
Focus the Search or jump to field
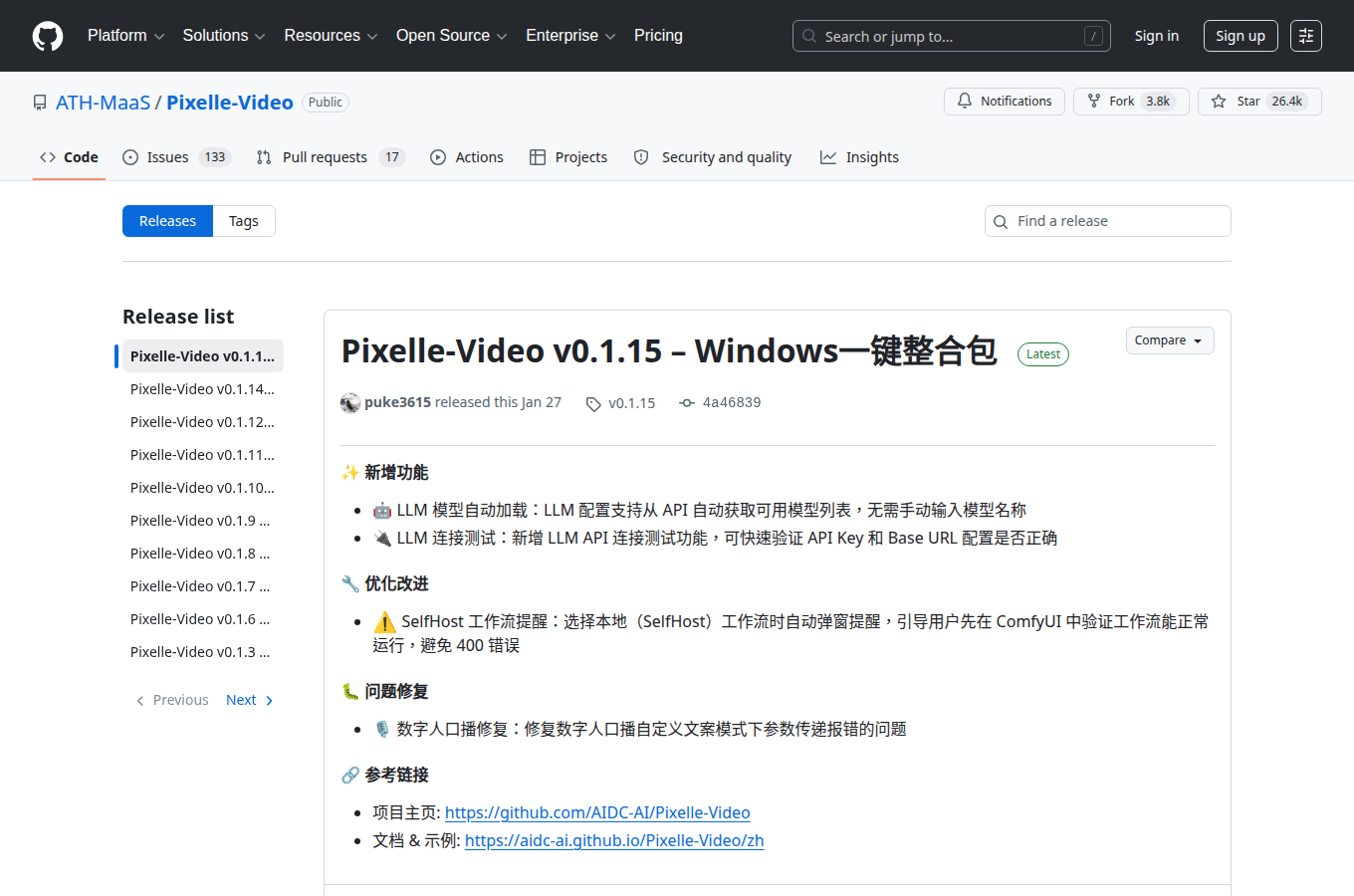(x=952, y=36)
